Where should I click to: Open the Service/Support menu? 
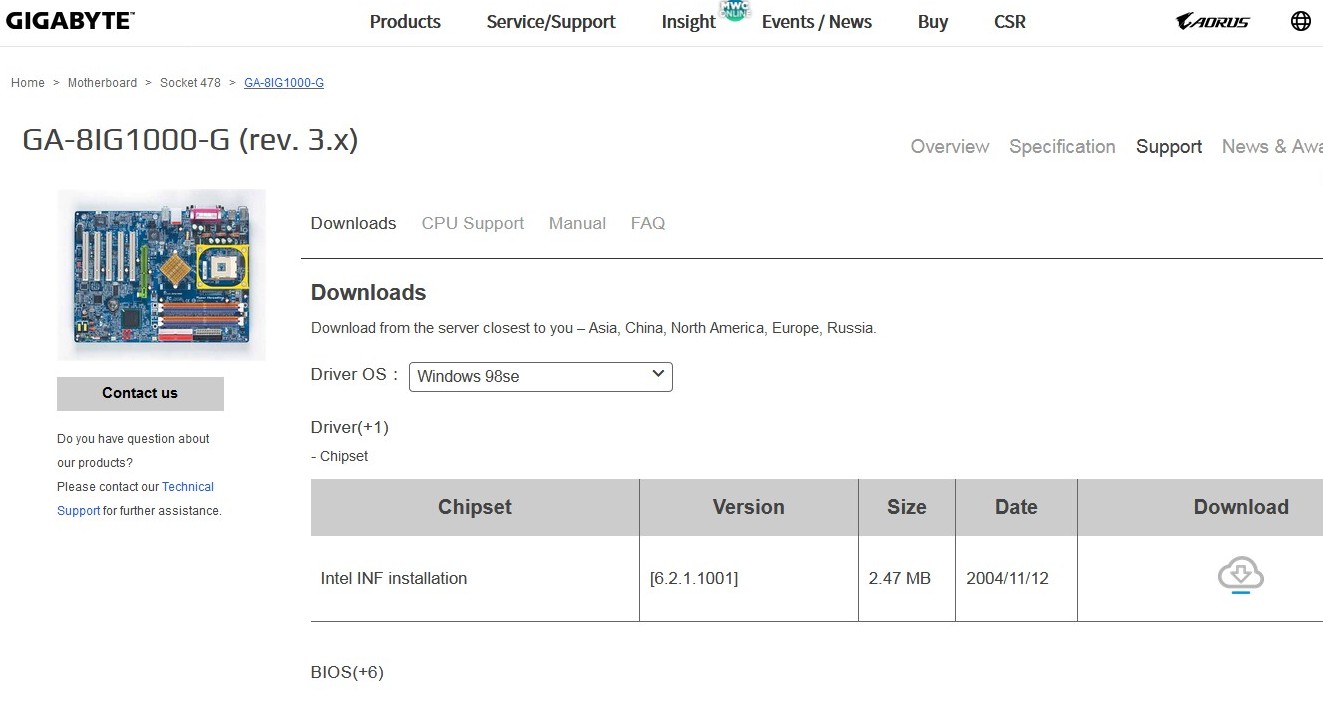click(x=551, y=22)
